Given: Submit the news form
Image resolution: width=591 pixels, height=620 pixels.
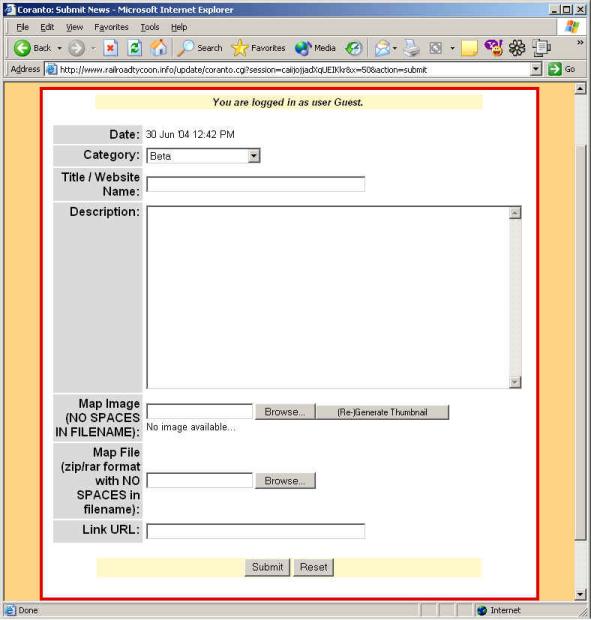Looking at the screenshot, I should coord(267,567).
